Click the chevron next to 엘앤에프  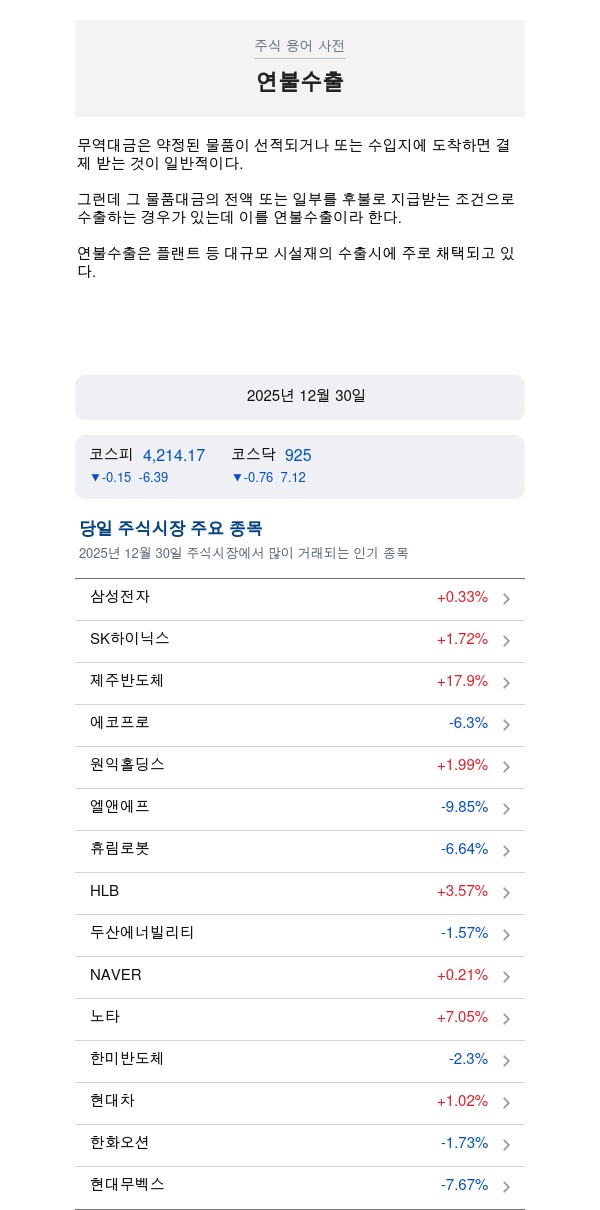click(506, 809)
